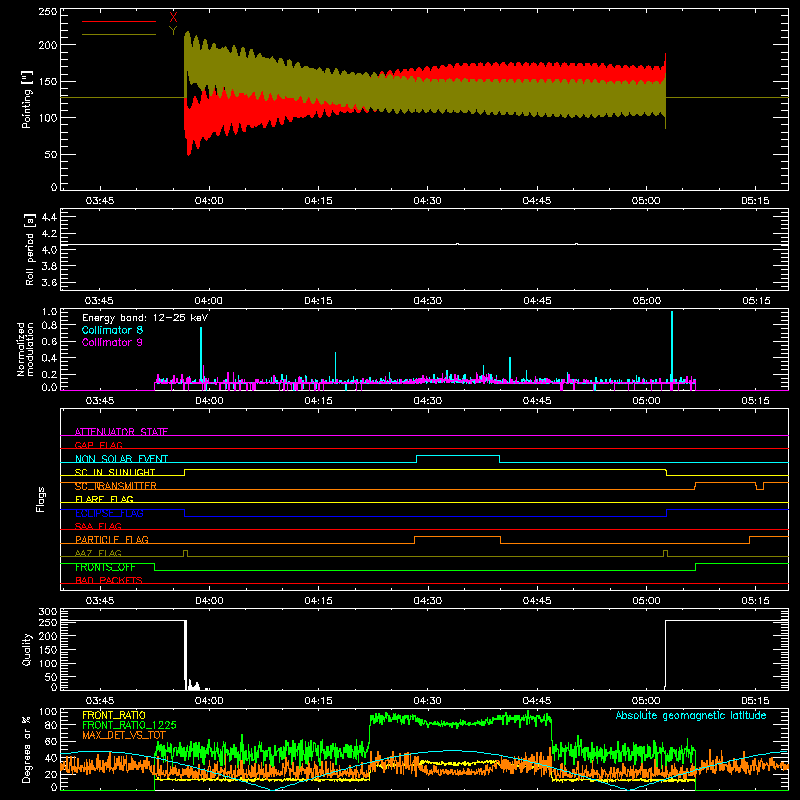Click the SC_TRANSMITTER label
The height and width of the screenshot is (800, 800).
pyautogui.click(x=116, y=486)
